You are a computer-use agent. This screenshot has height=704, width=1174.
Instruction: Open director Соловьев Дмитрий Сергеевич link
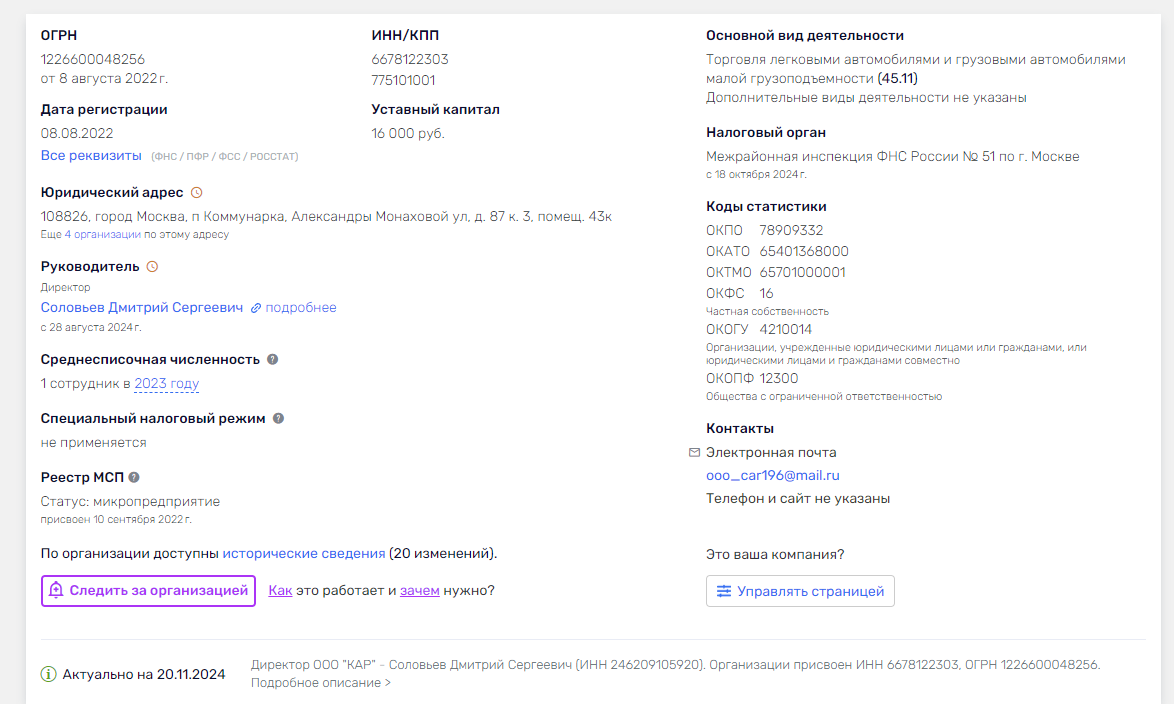click(142, 308)
